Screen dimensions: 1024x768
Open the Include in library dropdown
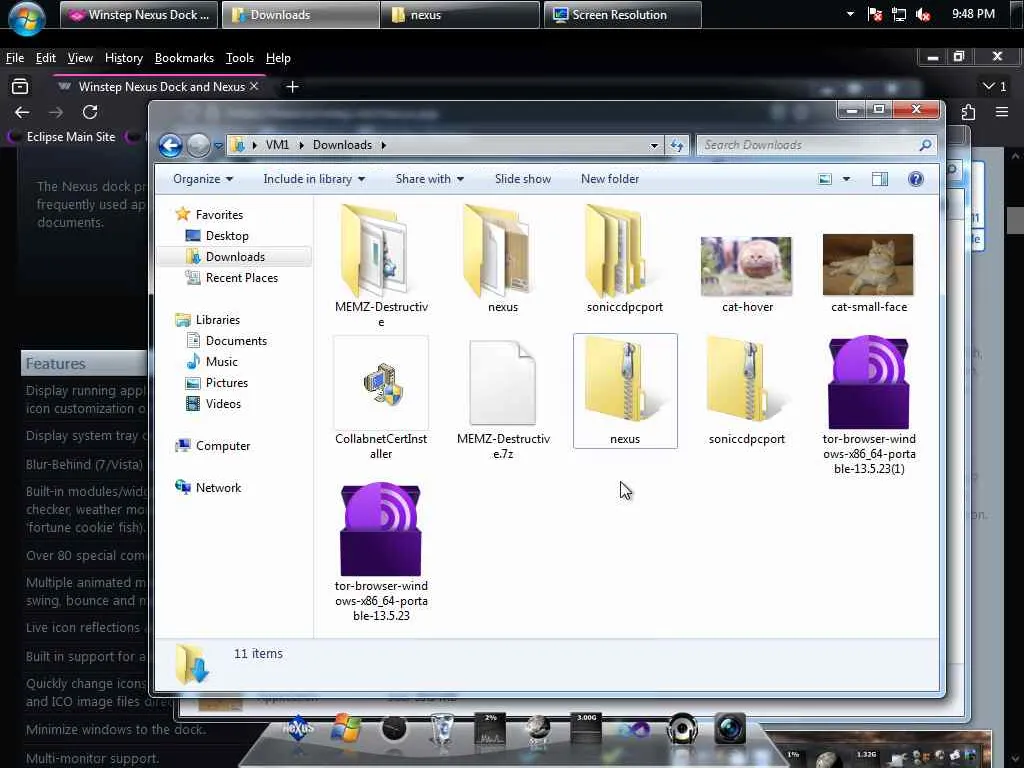tap(313, 179)
